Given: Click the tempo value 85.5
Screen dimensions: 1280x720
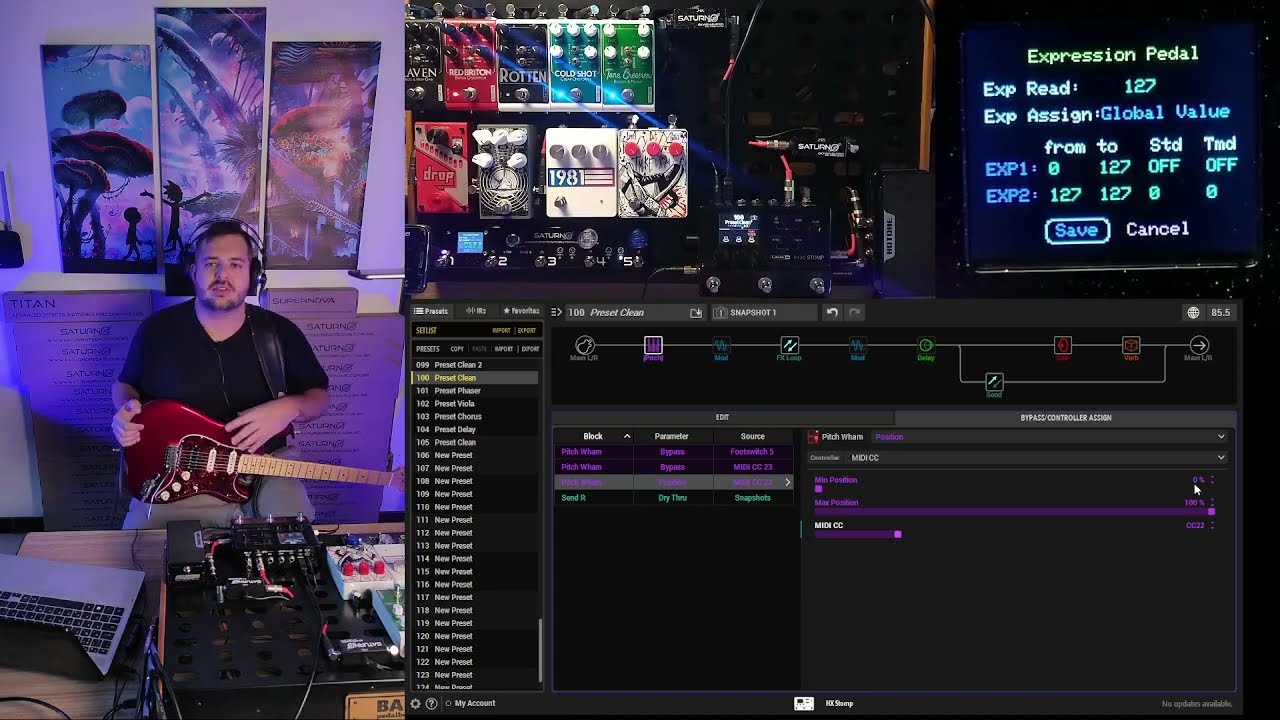Looking at the screenshot, I should tap(1221, 313).
